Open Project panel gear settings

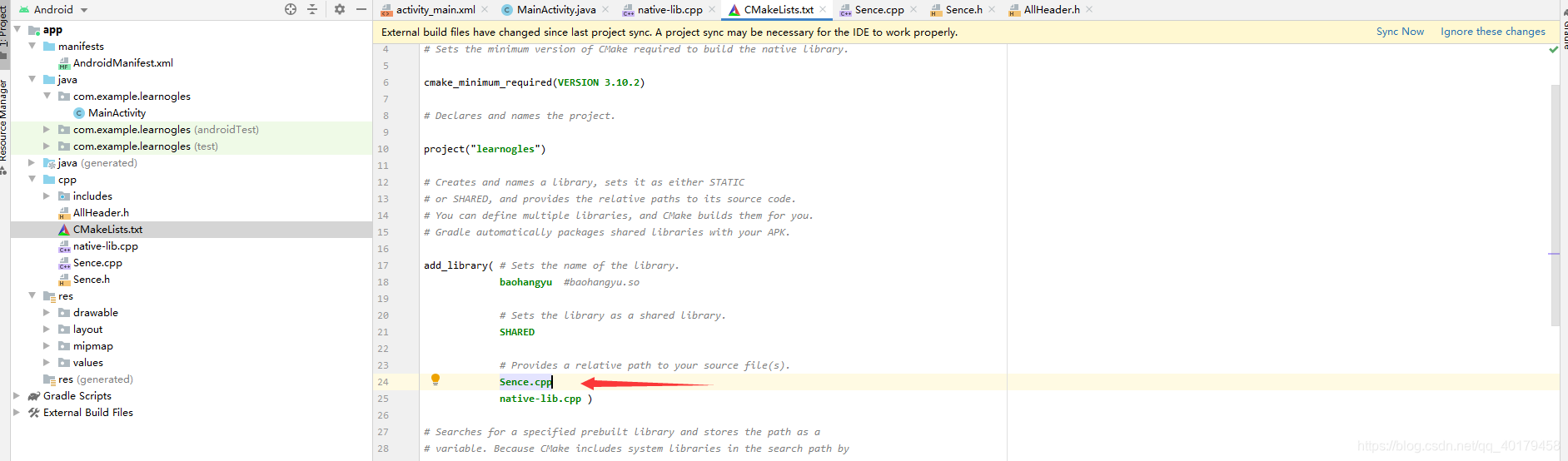(x=340, y=9)
